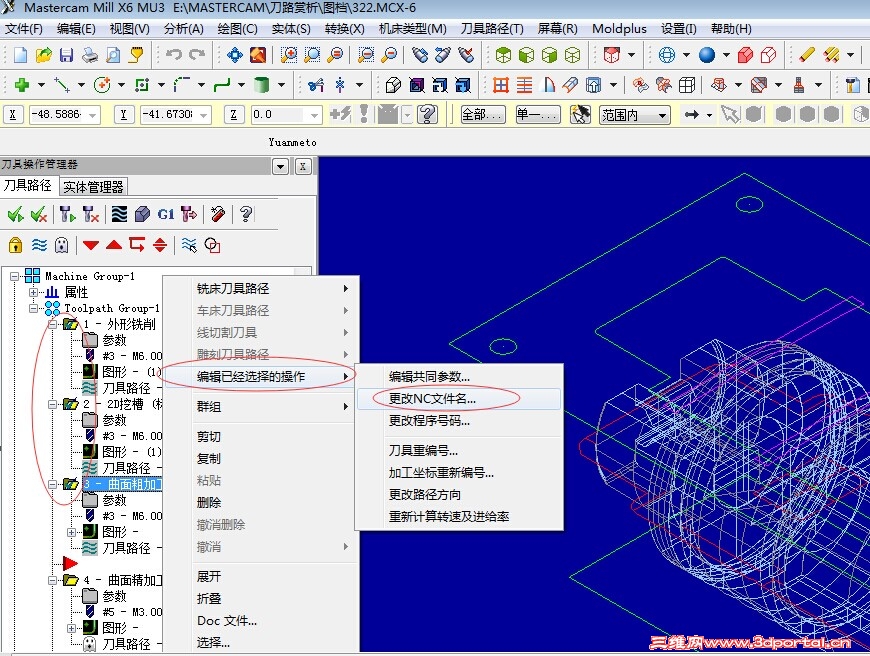Image resolution: width=870 pixels, height=656 pixels.
Task: Click the G1 post process icon
Action: tap(164, 213)
